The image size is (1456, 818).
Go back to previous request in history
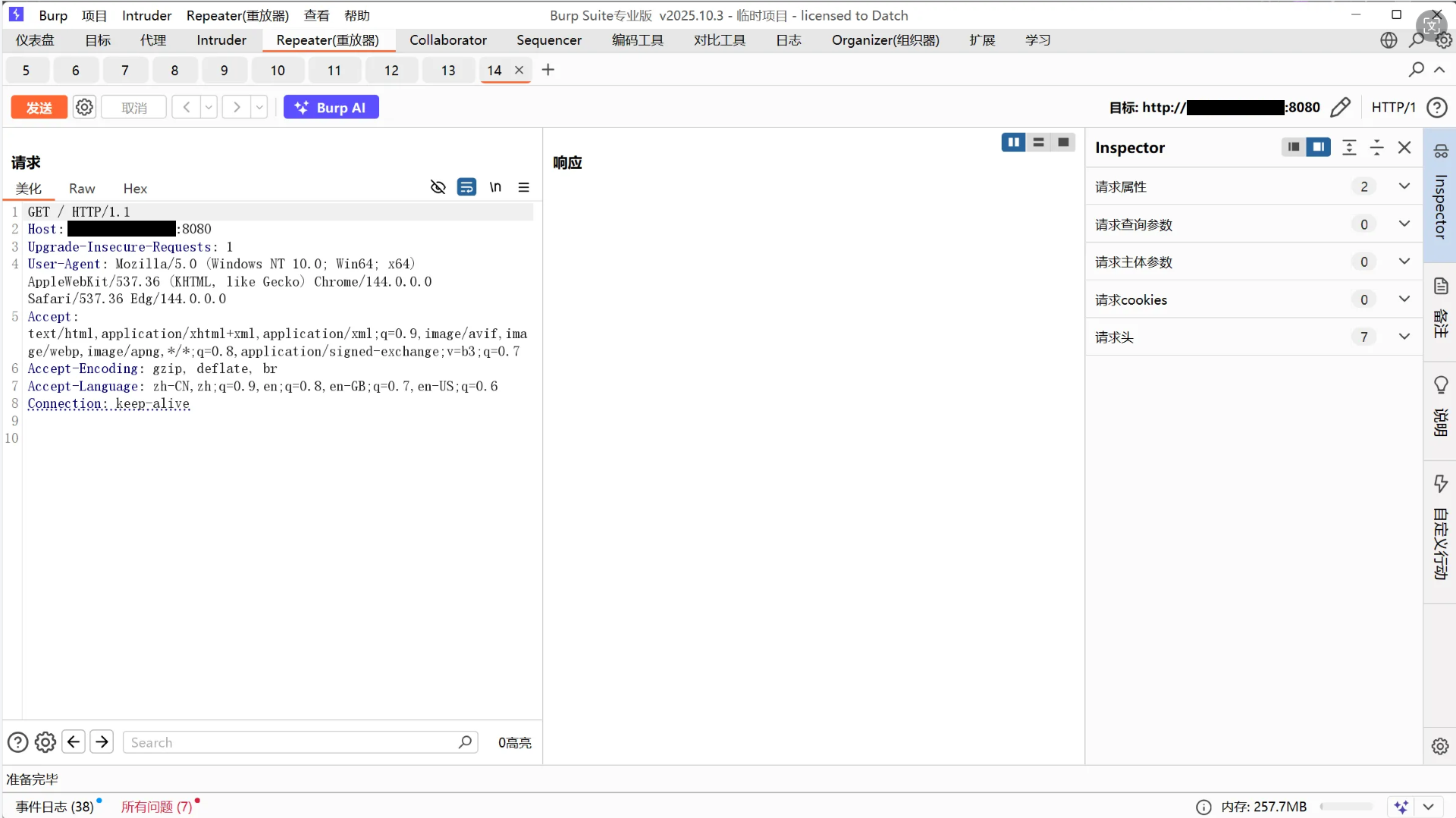186,108
